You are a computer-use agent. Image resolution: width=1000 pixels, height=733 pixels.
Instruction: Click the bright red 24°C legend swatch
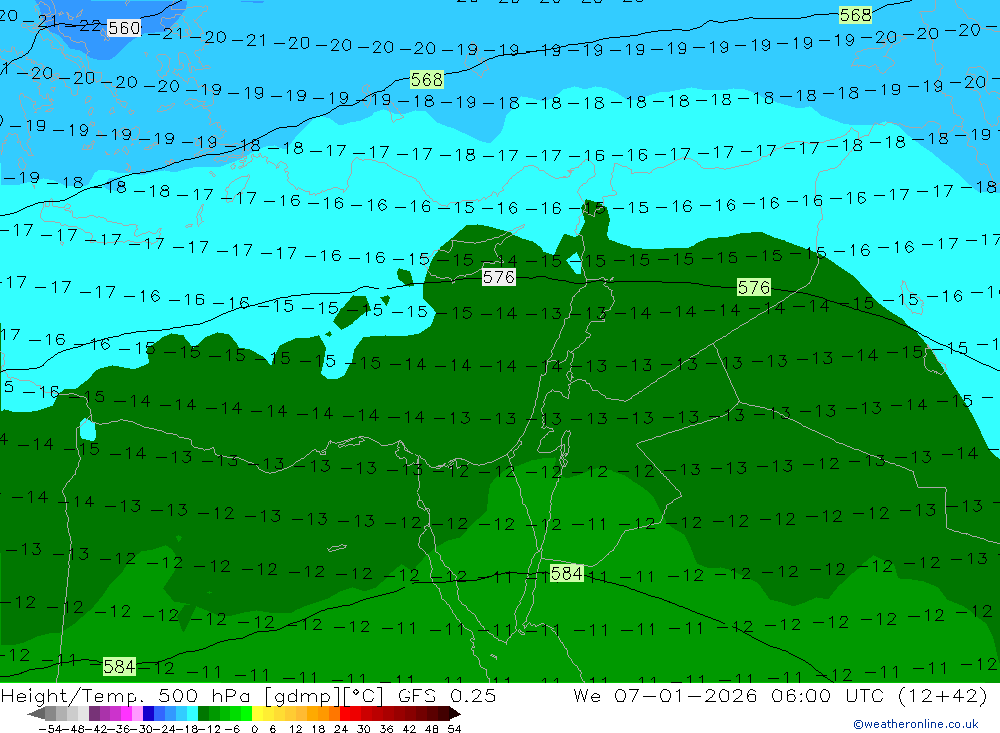[344, 714]
